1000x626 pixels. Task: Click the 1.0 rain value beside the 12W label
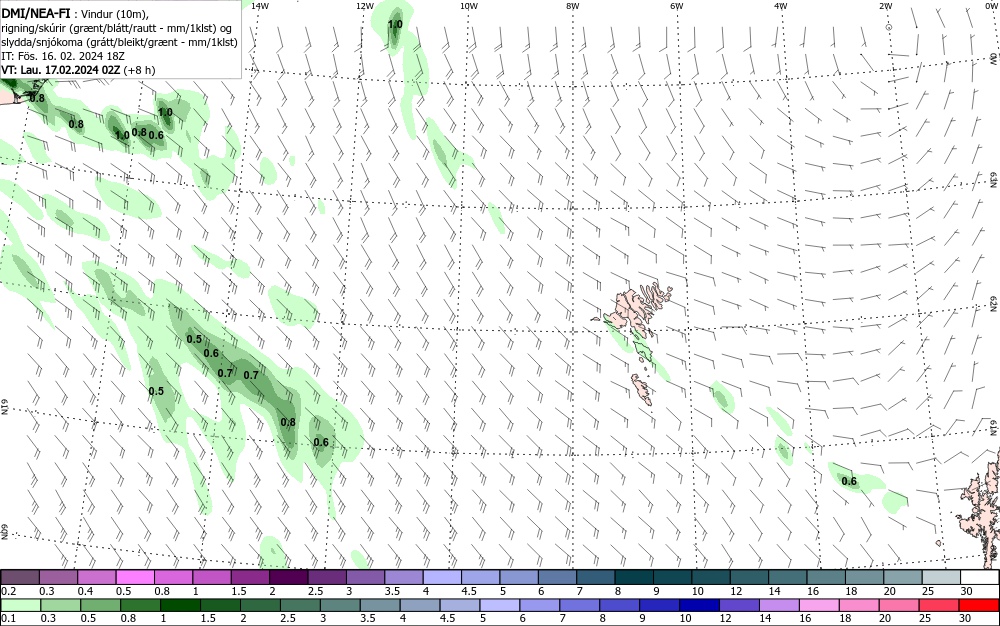[395, 24]
